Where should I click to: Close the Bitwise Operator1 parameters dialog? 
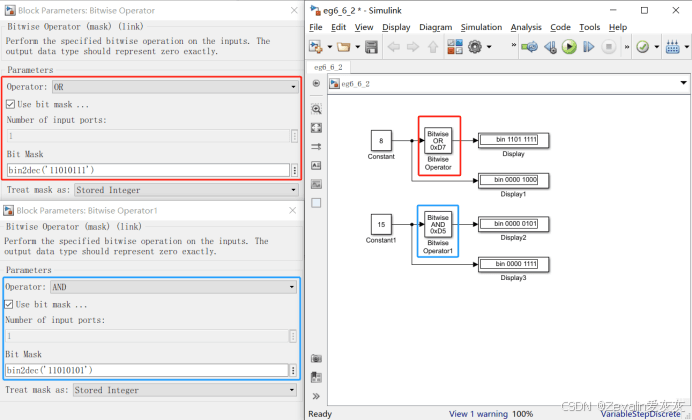click(293, 210)
